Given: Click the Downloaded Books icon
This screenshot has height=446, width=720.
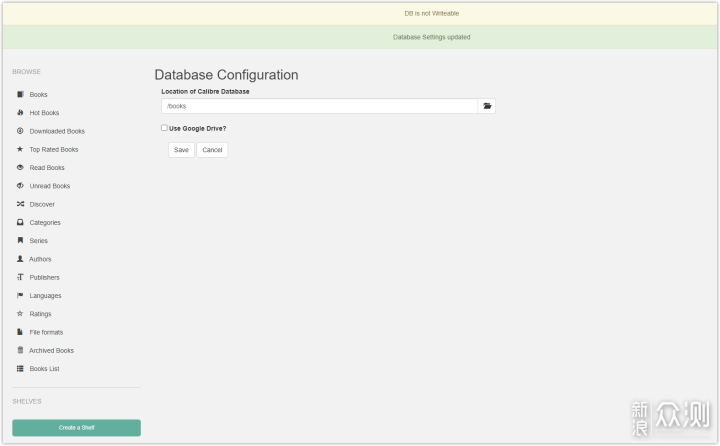Looking at the screenshot, I should pyautogui.click(x=20, y=131).
